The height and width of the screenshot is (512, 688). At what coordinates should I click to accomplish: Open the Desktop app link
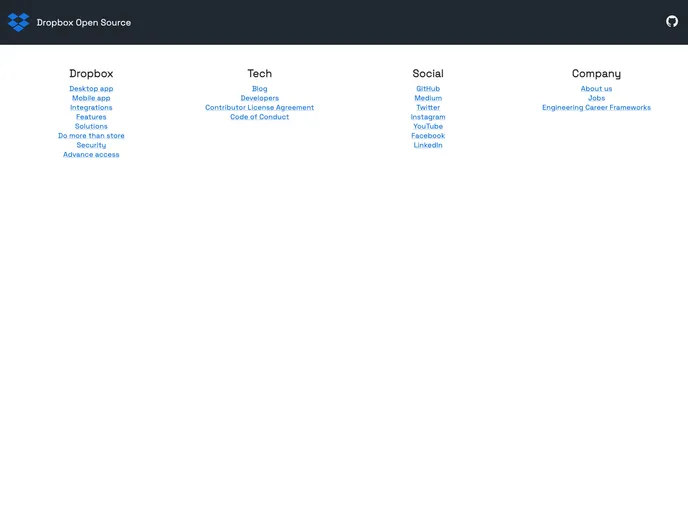pyautogui.click(x=91, y=89)
